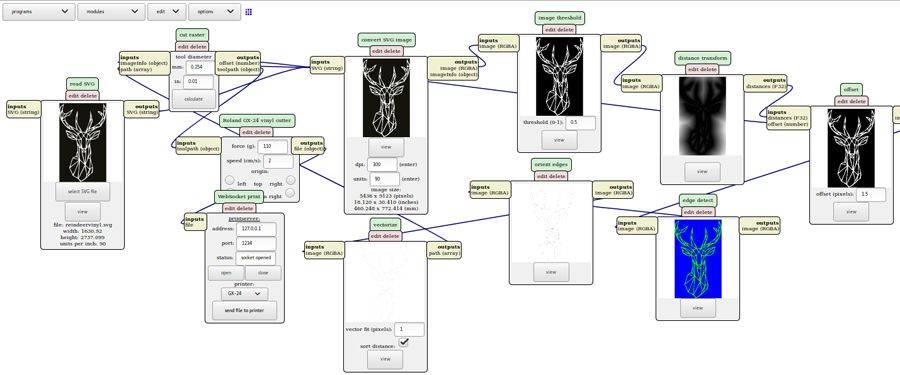Viewport: 900px width, 375px height.
Task: Click the printserver address field
Action: coord(256,229)
